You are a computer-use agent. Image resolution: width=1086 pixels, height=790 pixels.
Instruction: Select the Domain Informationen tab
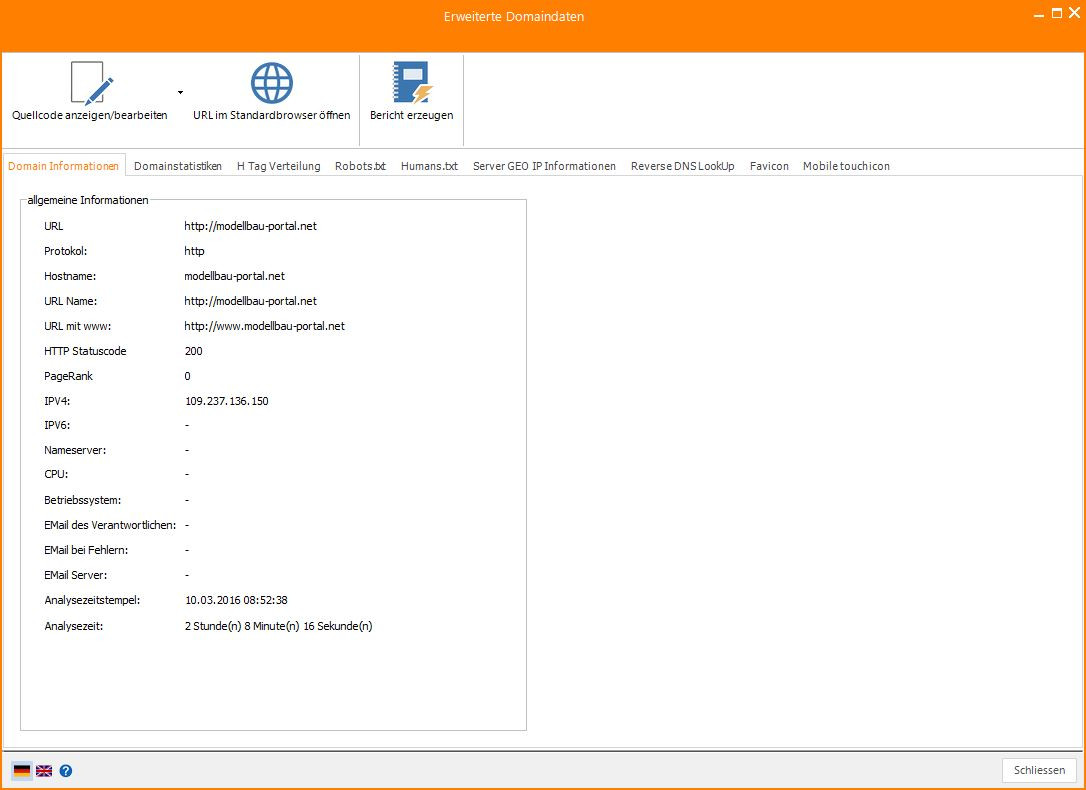point(64,166)
